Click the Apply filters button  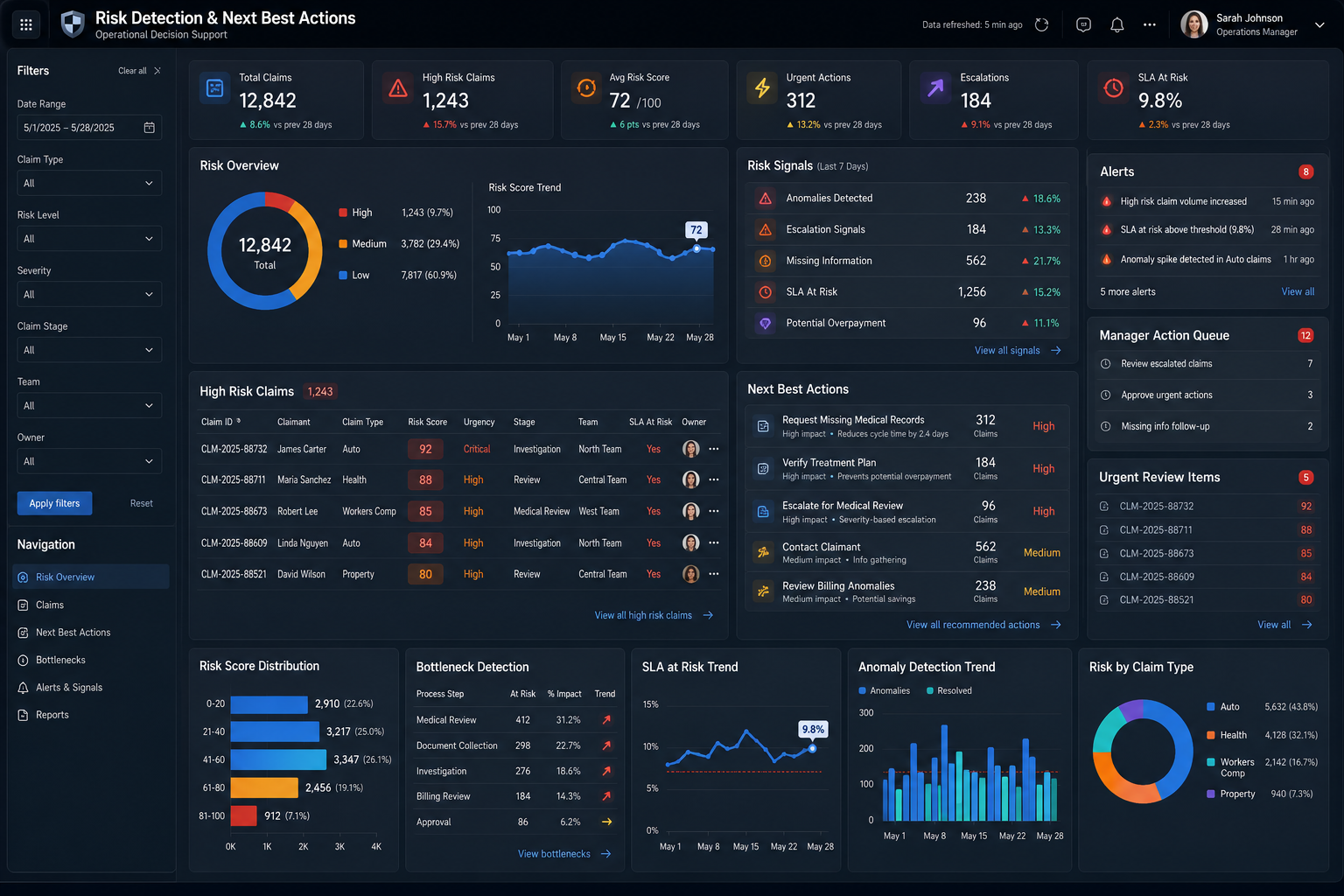[54, 503]
